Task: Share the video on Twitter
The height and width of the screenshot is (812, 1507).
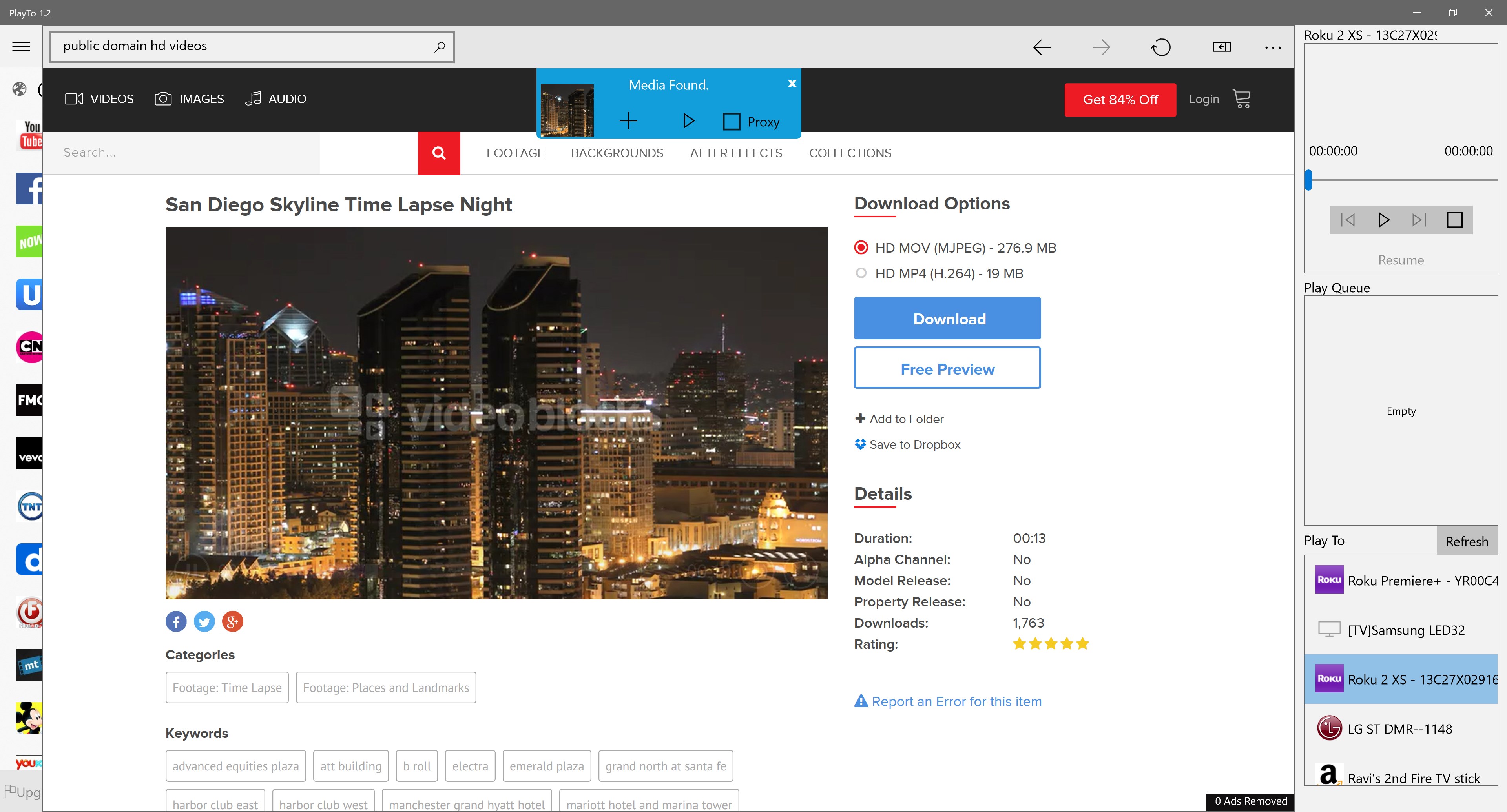Action: tap(204, 621)
